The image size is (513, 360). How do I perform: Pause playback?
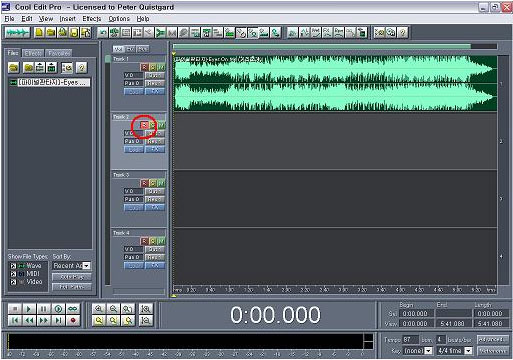[44, 309]
